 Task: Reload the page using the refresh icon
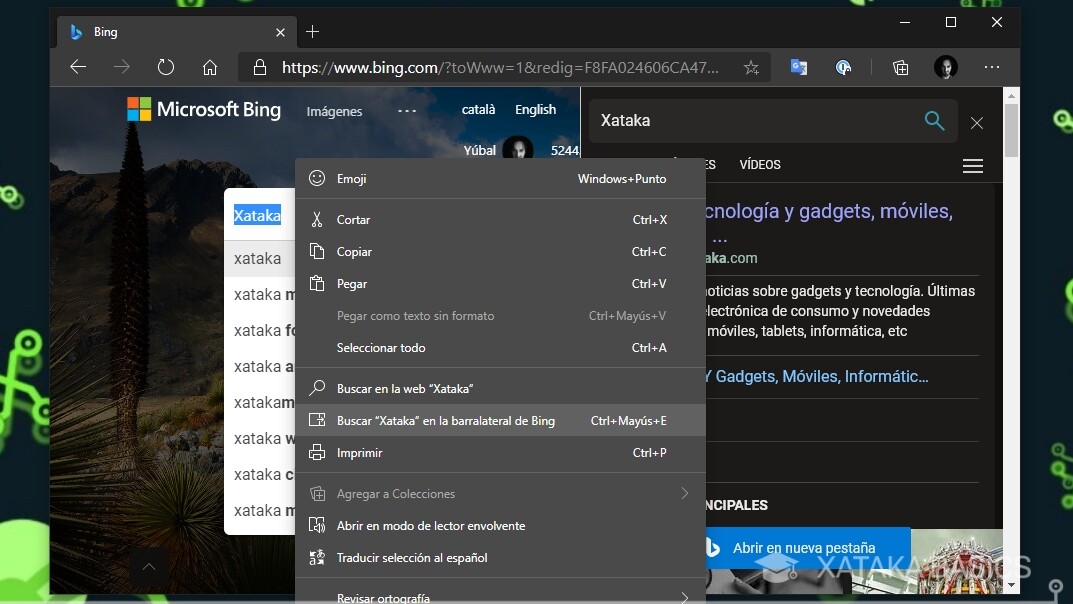165,67
